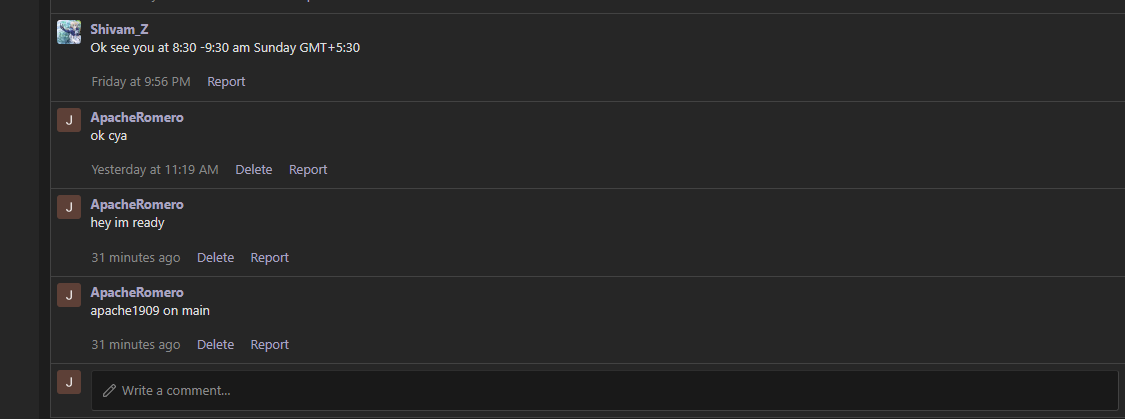1125x419 pixels.
Task: Open ApacheRomero's name above "apache1909 on main"
Action: [137, 292]
